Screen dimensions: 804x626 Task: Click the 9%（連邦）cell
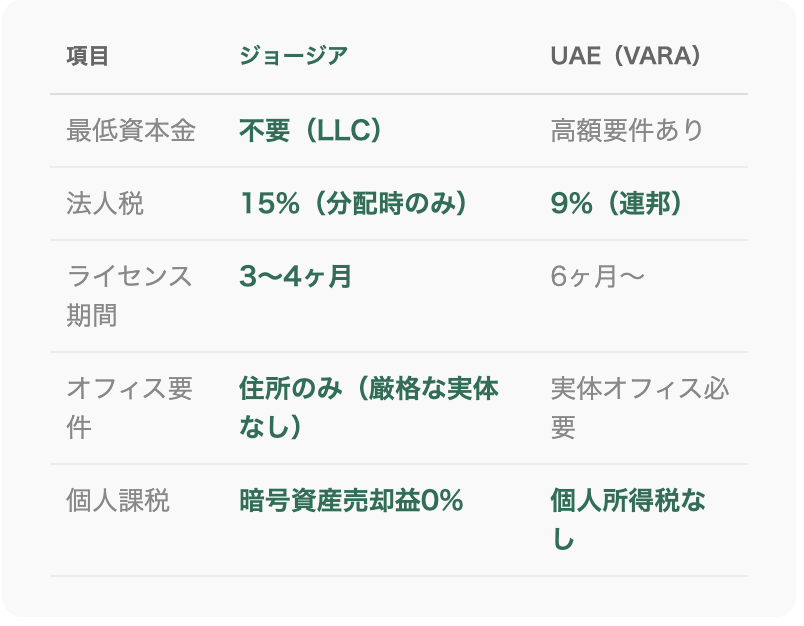[x=616, y=203]
